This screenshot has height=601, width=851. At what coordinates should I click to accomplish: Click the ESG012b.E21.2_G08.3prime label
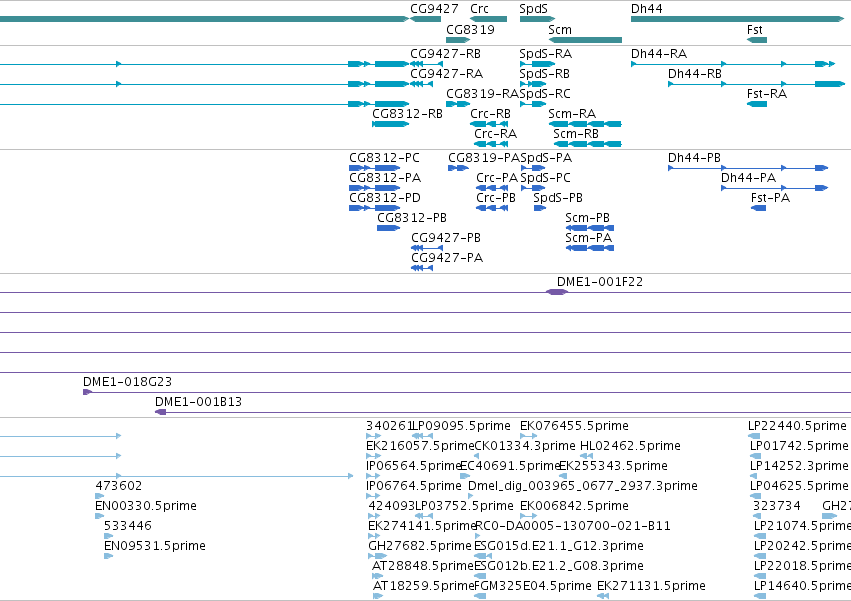[x=558, y=566]
